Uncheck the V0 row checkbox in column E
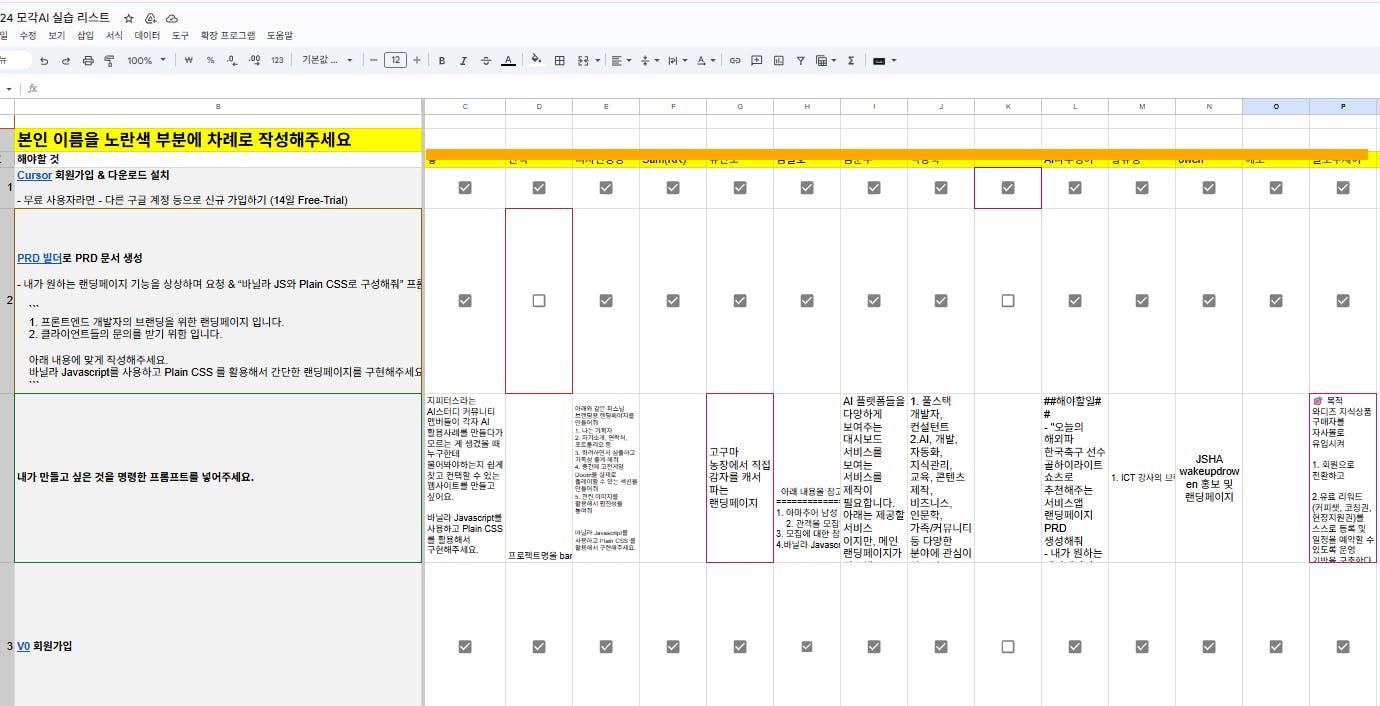The image size is (1380, 706). click(x=606, y=646)
